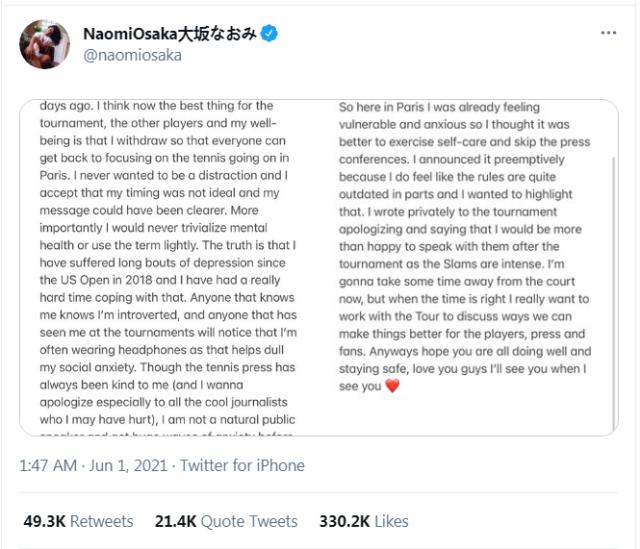Click Naomi Osaka's profile avatar

[44, 44]
